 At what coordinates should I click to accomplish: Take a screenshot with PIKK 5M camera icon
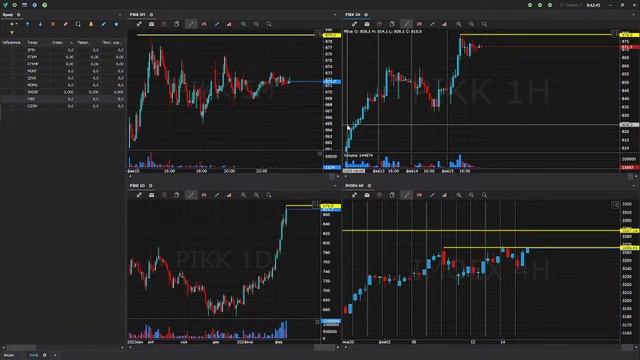coord(151,24)
